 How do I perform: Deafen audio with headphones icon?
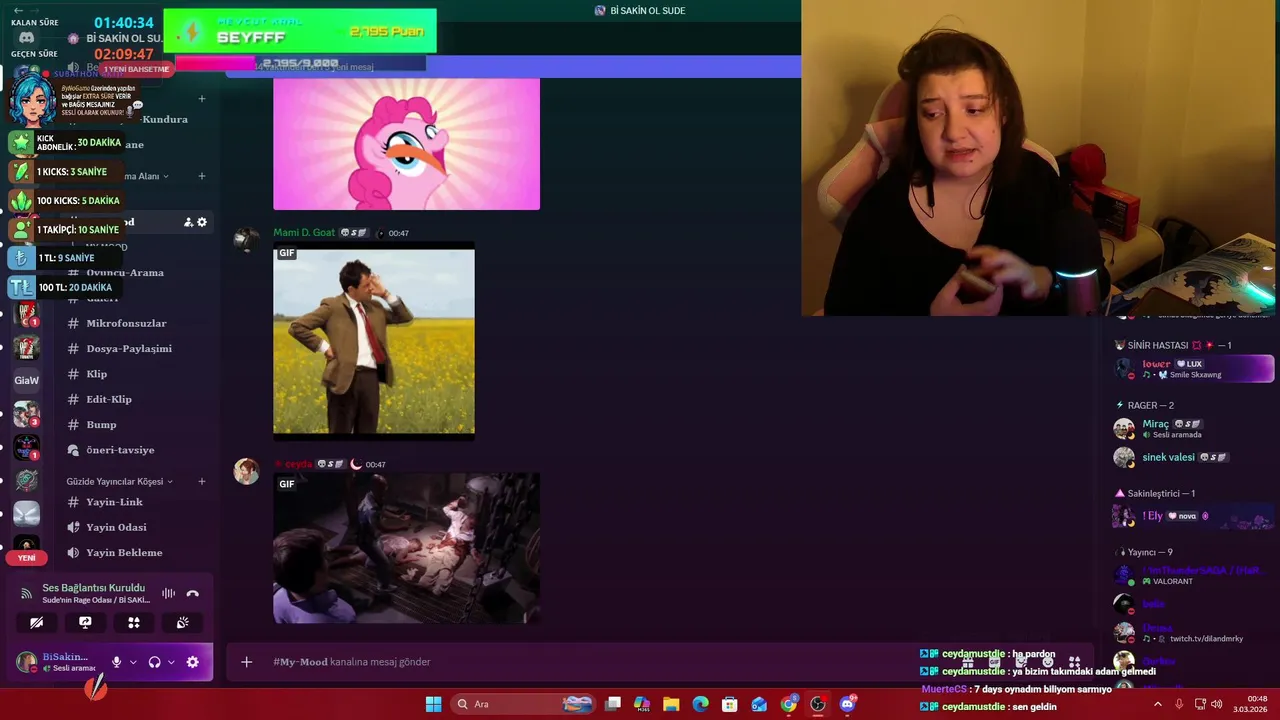(x=154, y=662)
